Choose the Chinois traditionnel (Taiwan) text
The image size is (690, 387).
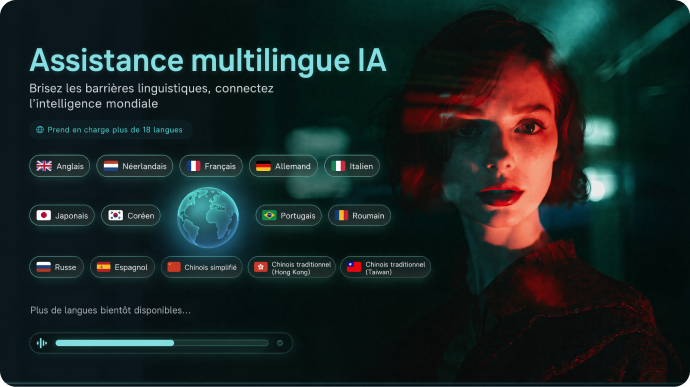click(x=395, y=268)
